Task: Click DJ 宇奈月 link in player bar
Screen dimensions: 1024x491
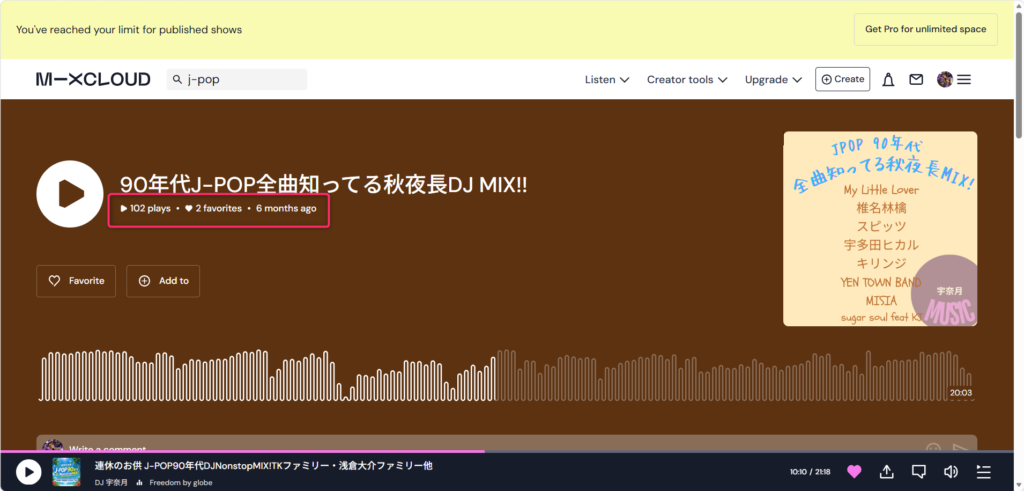Action: 112,483
